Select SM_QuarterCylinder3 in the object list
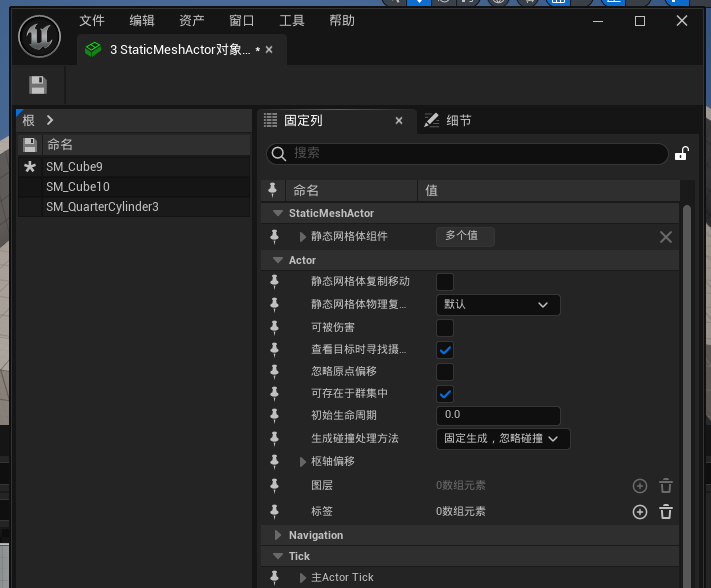Screen dimensions: 711x588 coord(102,207)
